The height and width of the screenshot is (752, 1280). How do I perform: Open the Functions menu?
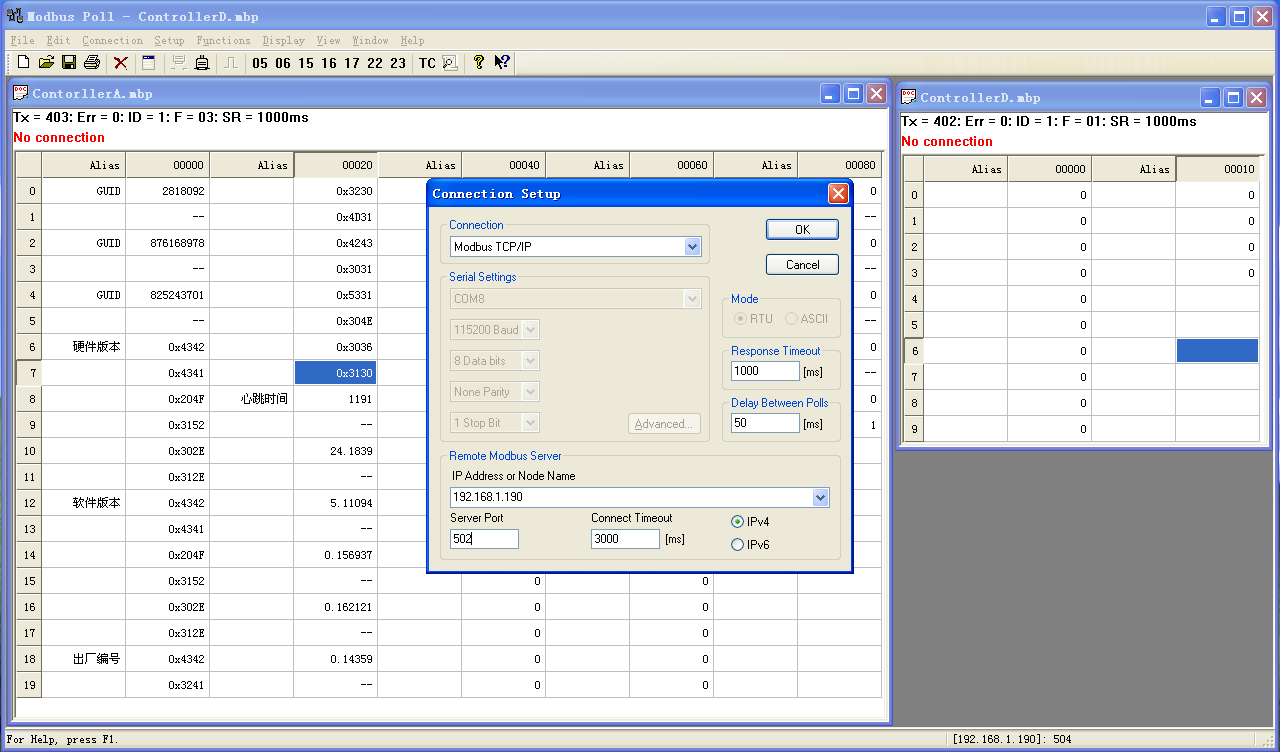tap(223, 41)
